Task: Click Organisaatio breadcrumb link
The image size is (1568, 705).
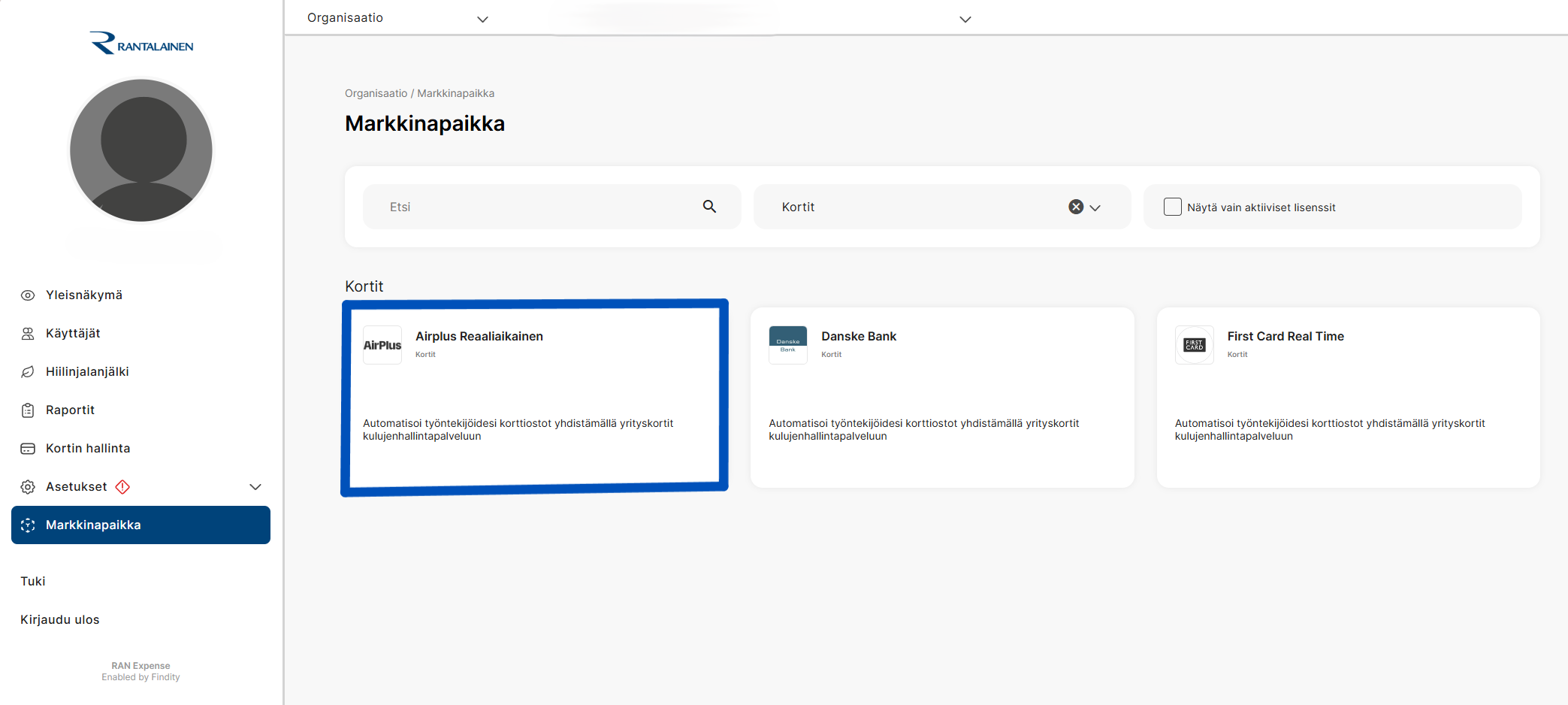Action: (x=376, y=93)
